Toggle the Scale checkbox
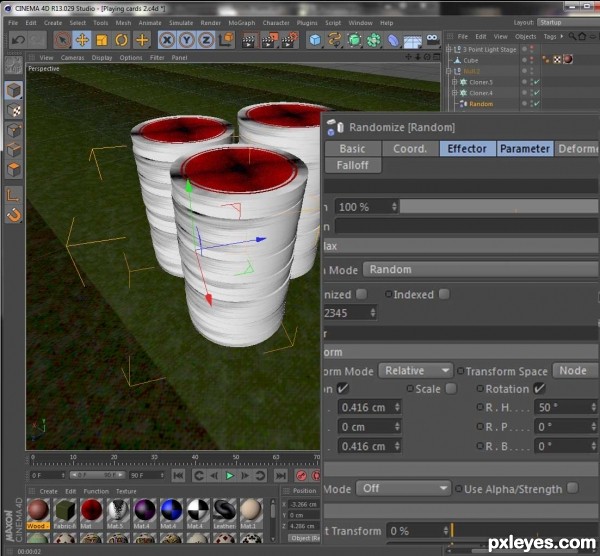Viewport: 600px width, 556px height. (451, 389)
